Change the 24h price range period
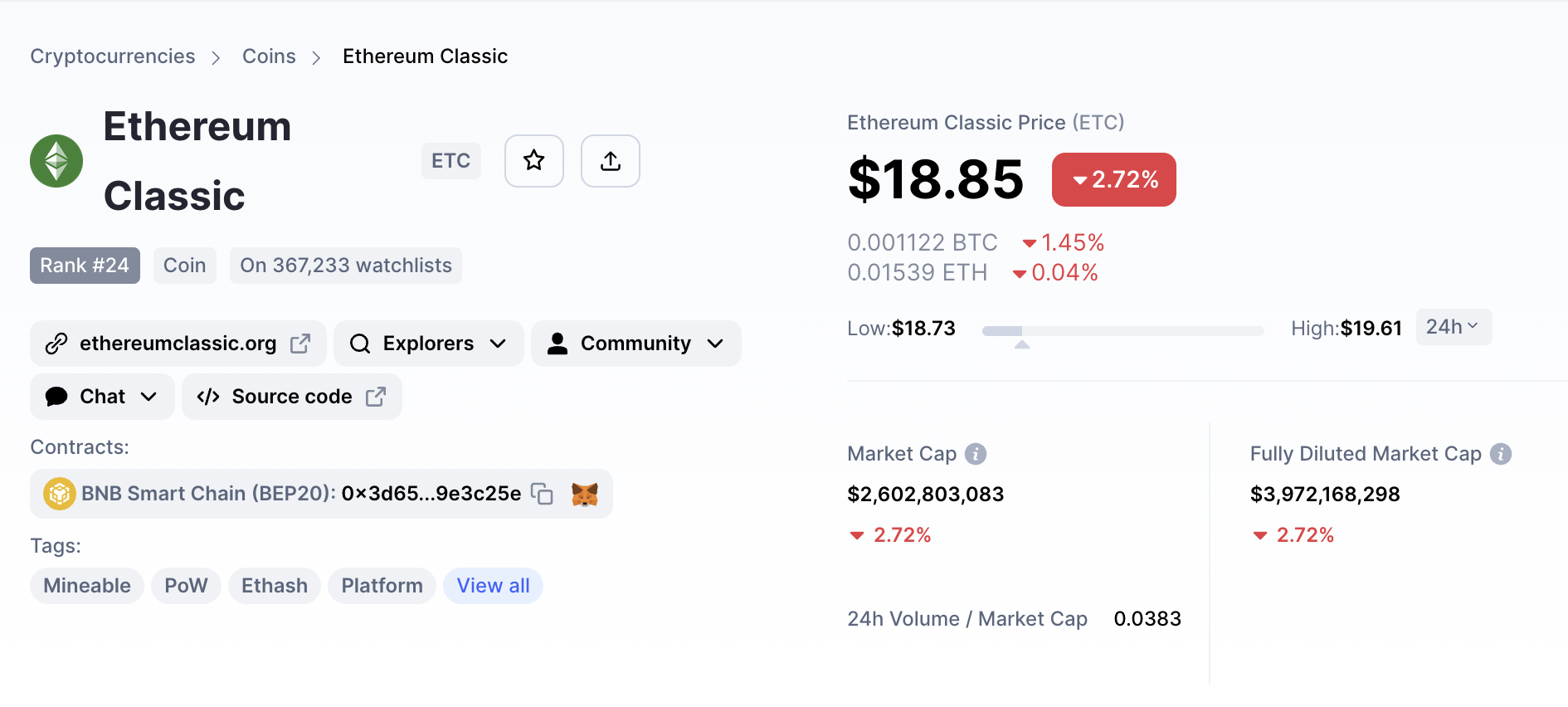This screenshot has height=707, width=1568. click(x=1453, y=327)
